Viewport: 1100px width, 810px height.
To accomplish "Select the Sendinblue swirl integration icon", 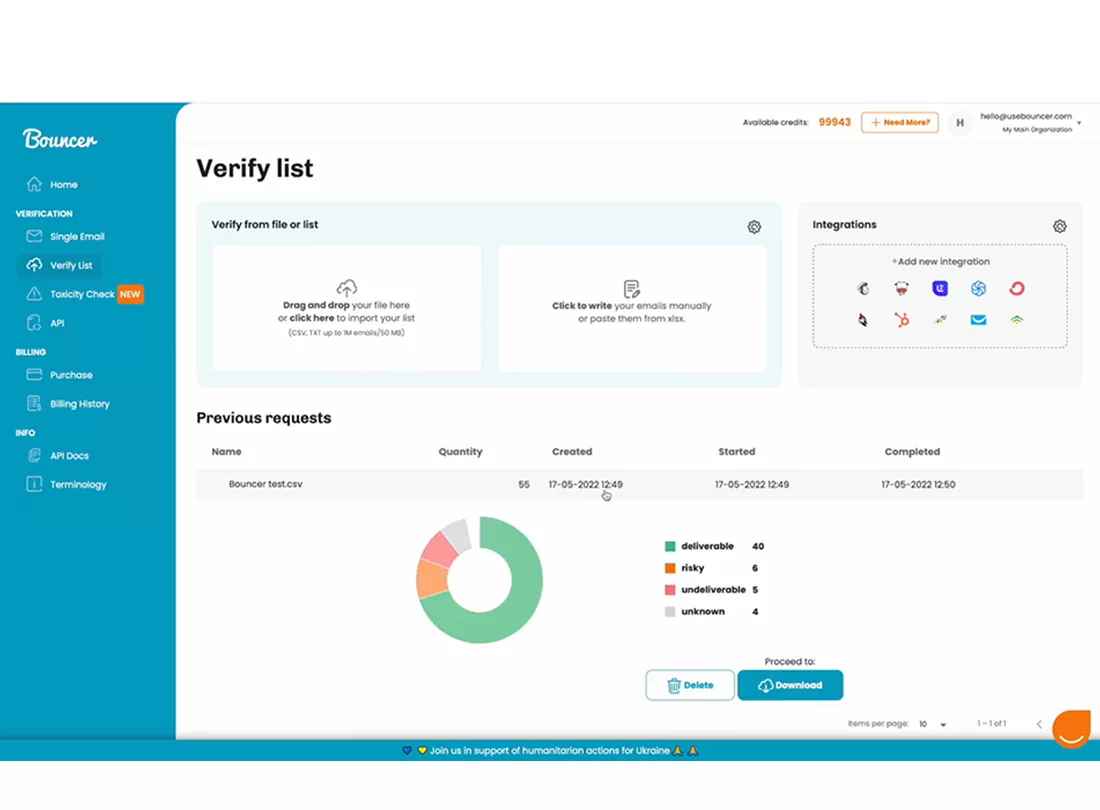I will [978, 288].
